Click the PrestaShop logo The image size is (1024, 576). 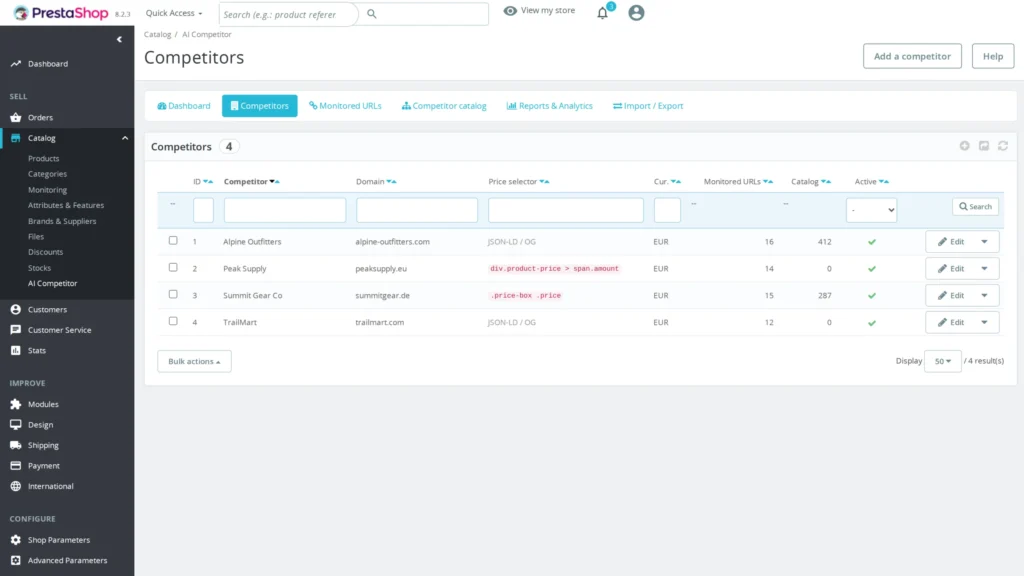(61, 13)
